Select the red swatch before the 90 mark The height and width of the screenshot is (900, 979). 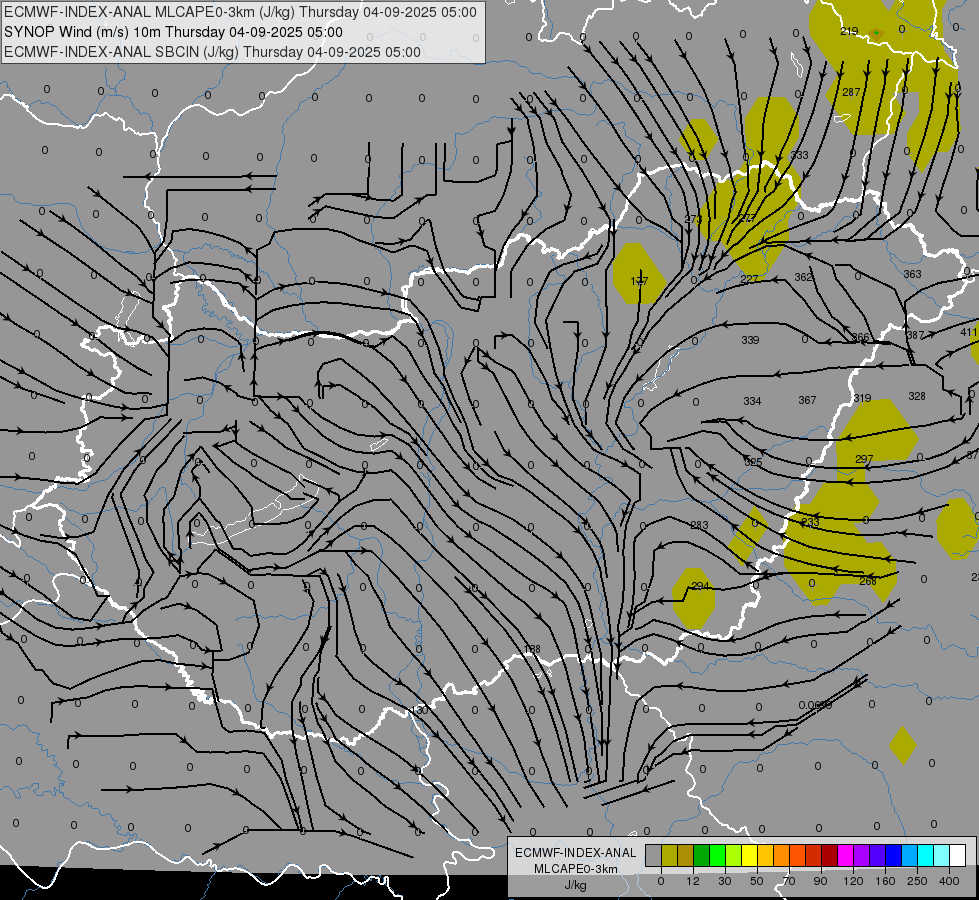[814, 856]
